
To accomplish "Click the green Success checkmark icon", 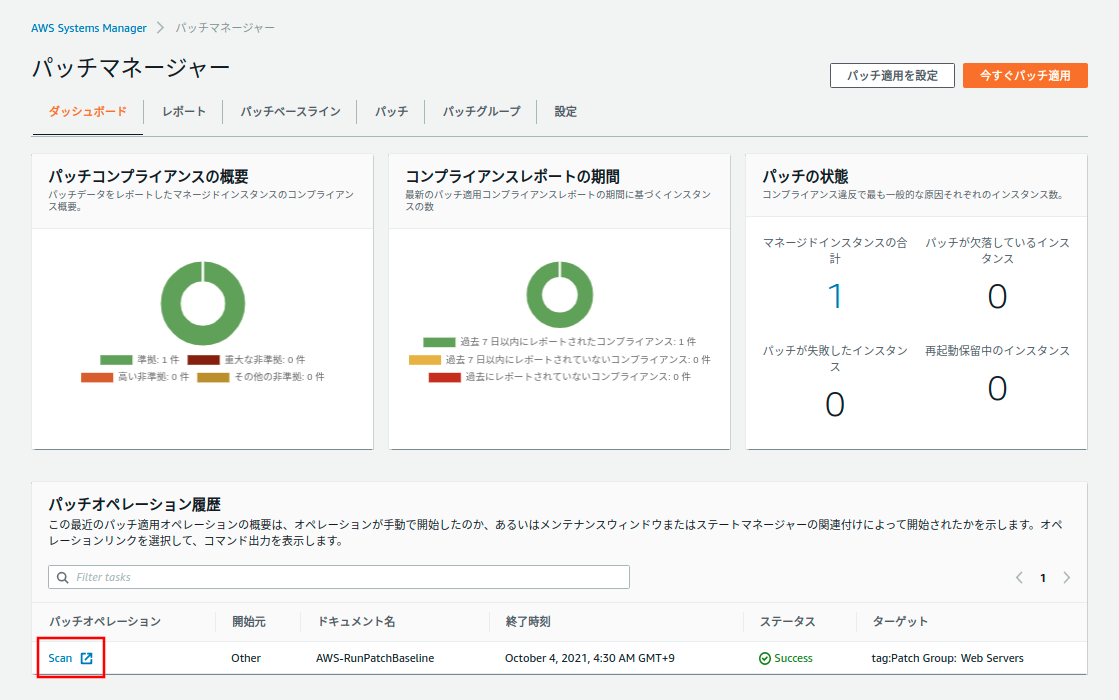I will [x=765, y=658].
